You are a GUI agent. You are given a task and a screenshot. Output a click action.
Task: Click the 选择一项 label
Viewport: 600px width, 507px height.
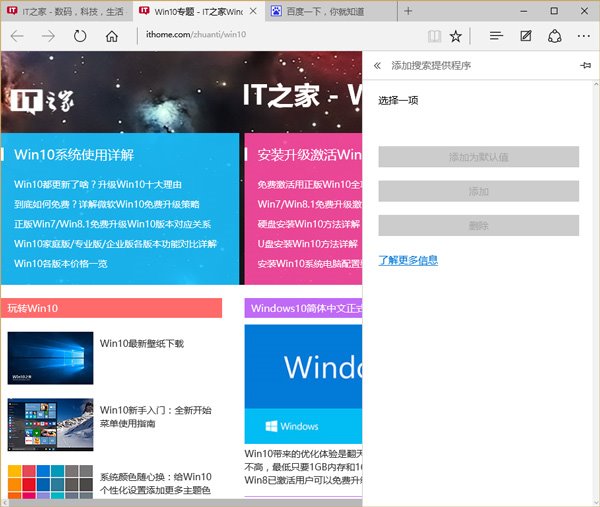[398, 101]
